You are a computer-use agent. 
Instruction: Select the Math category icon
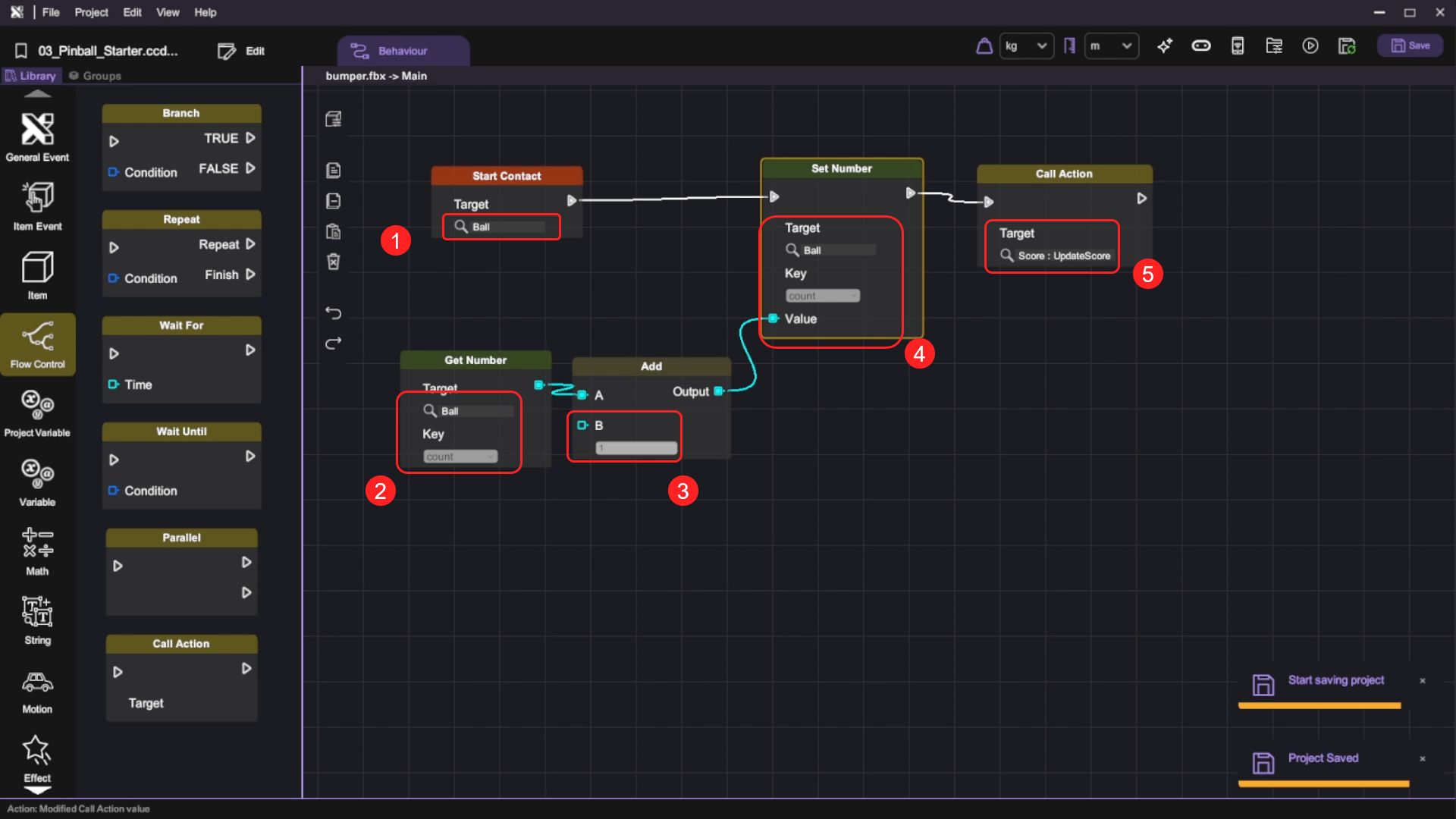point(37,543)
